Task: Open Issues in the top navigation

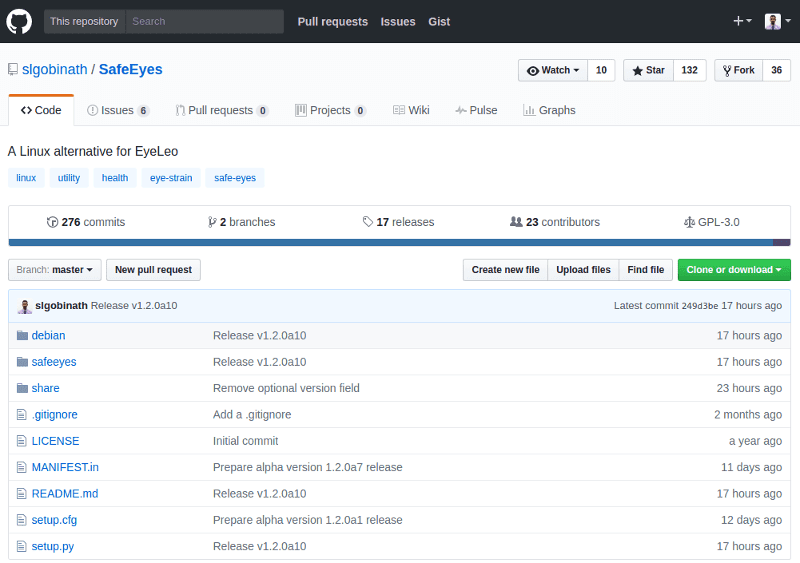Action: [x=398, y=21]
